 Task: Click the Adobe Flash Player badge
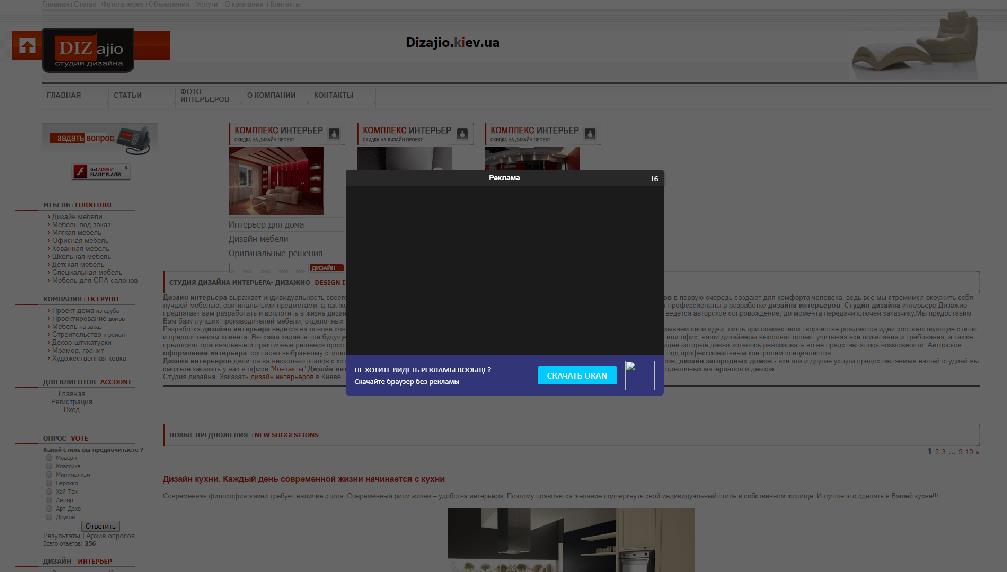click(101, 171)
